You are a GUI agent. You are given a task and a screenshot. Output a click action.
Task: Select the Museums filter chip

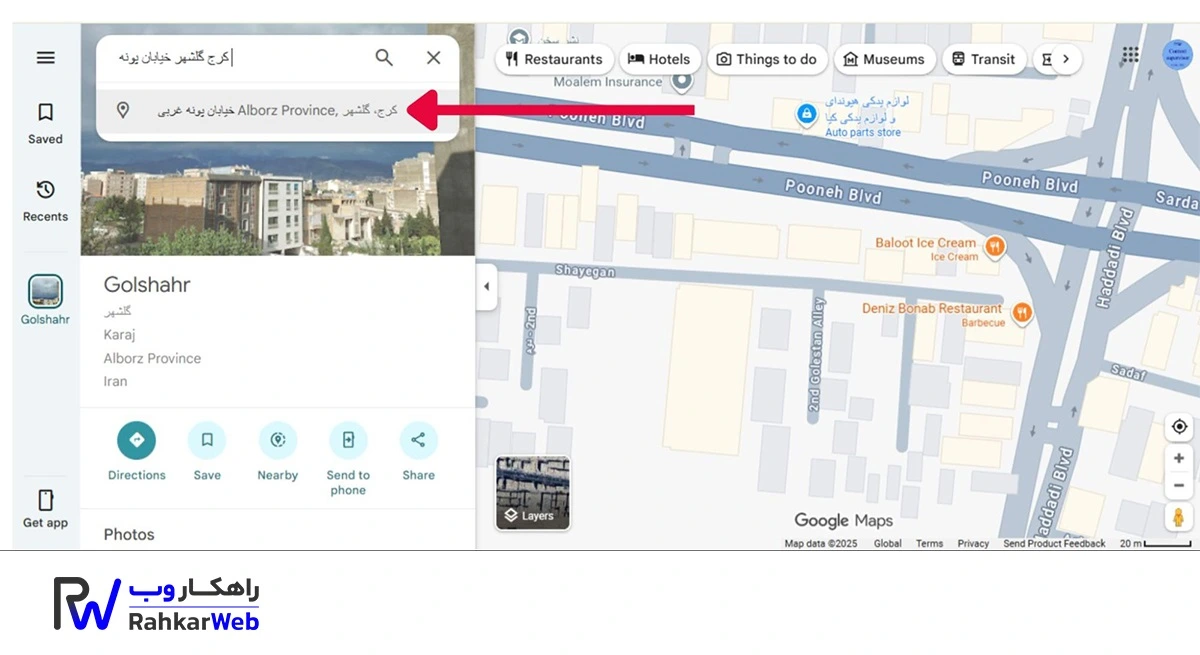(x=884, y=59)
